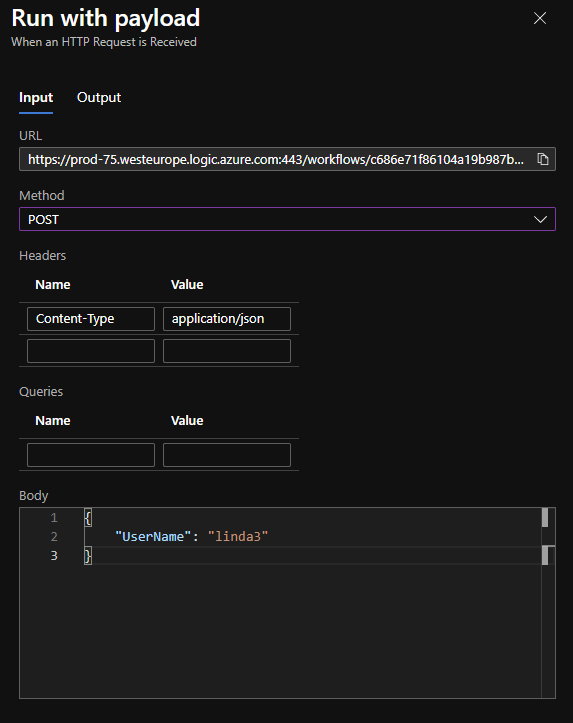Click the body editor vertical scrollbar thumb
The image size is (573, 723).
coord(545,517)
